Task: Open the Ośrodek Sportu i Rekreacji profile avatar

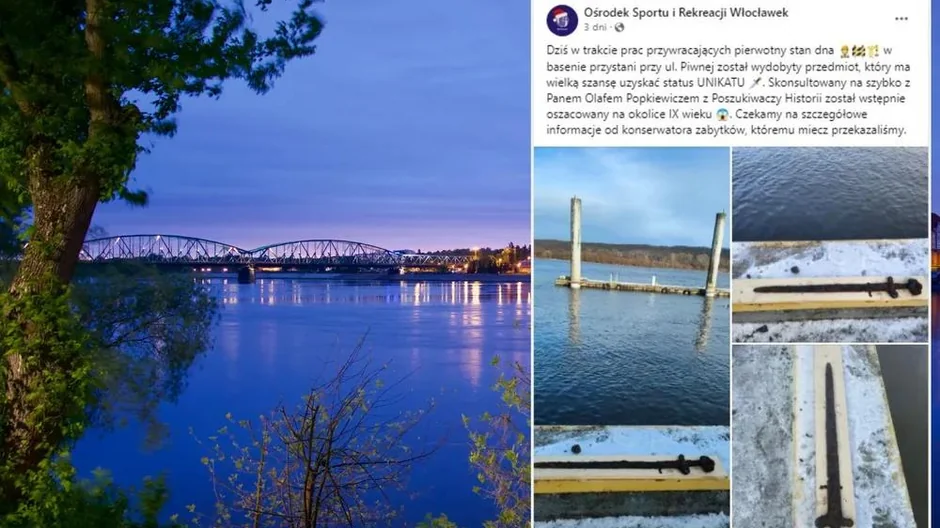Action: [562, 20]
